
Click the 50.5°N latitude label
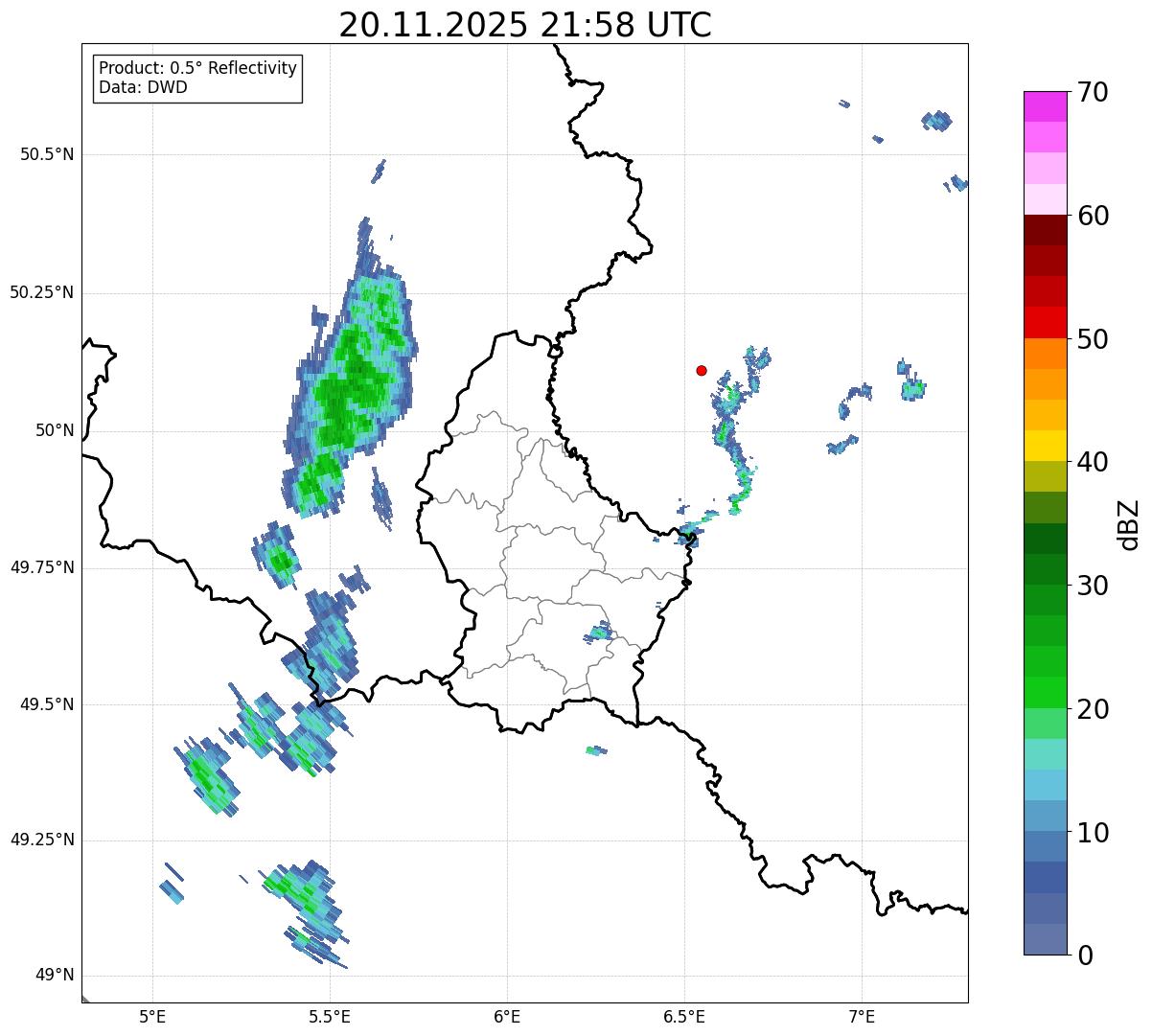pyautogui.click(x=47, y=154)
